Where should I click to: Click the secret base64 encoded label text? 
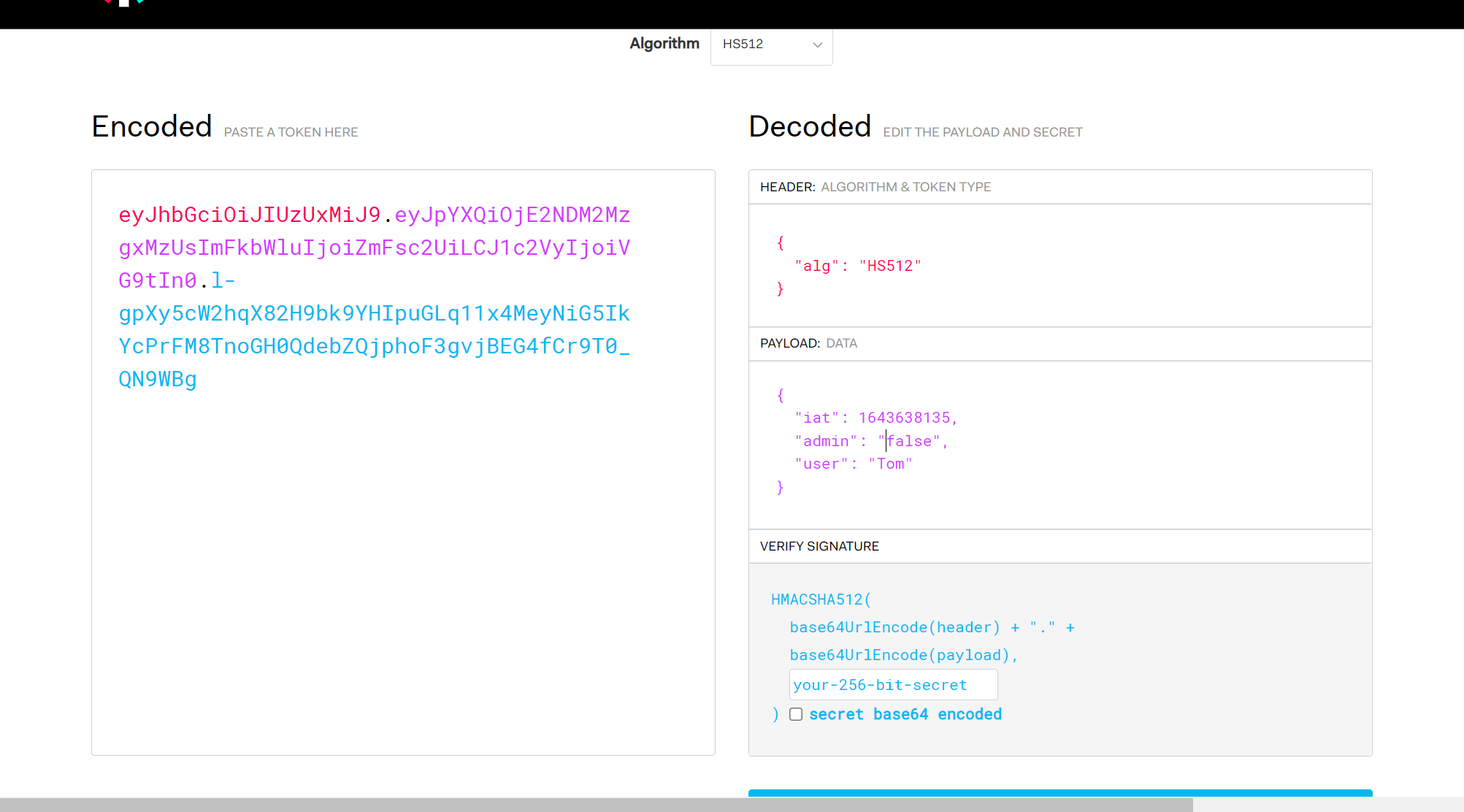pyautogui.click(x=905, y=714)
